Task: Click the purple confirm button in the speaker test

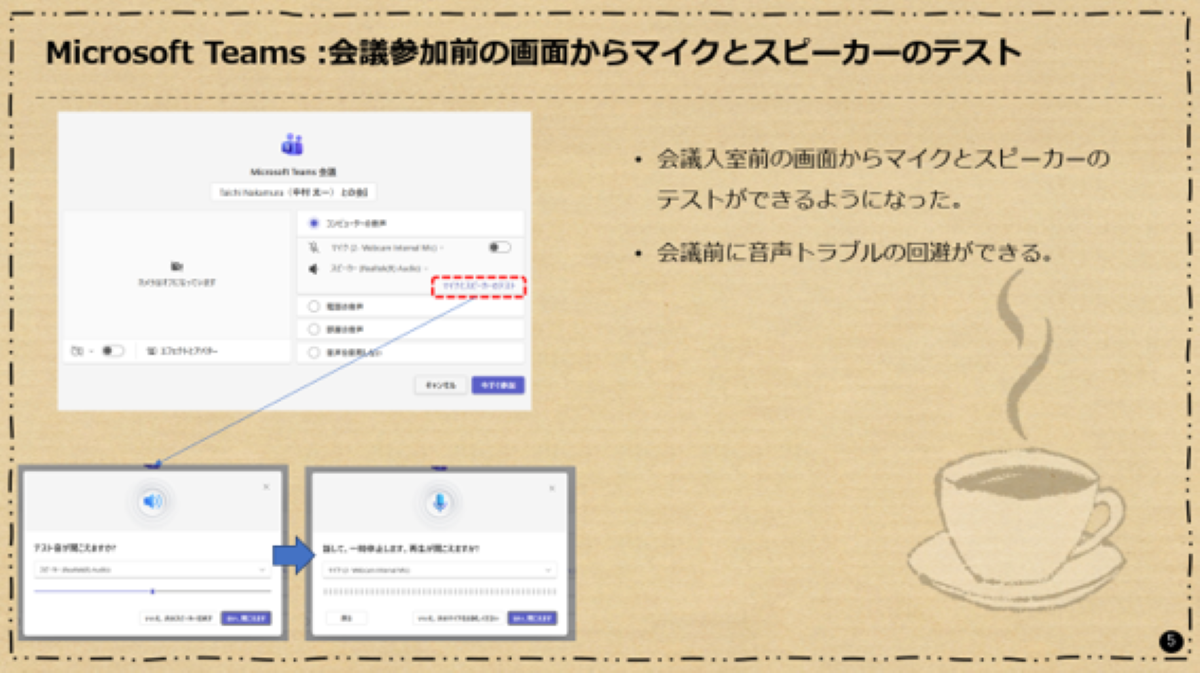Action: 246,618
